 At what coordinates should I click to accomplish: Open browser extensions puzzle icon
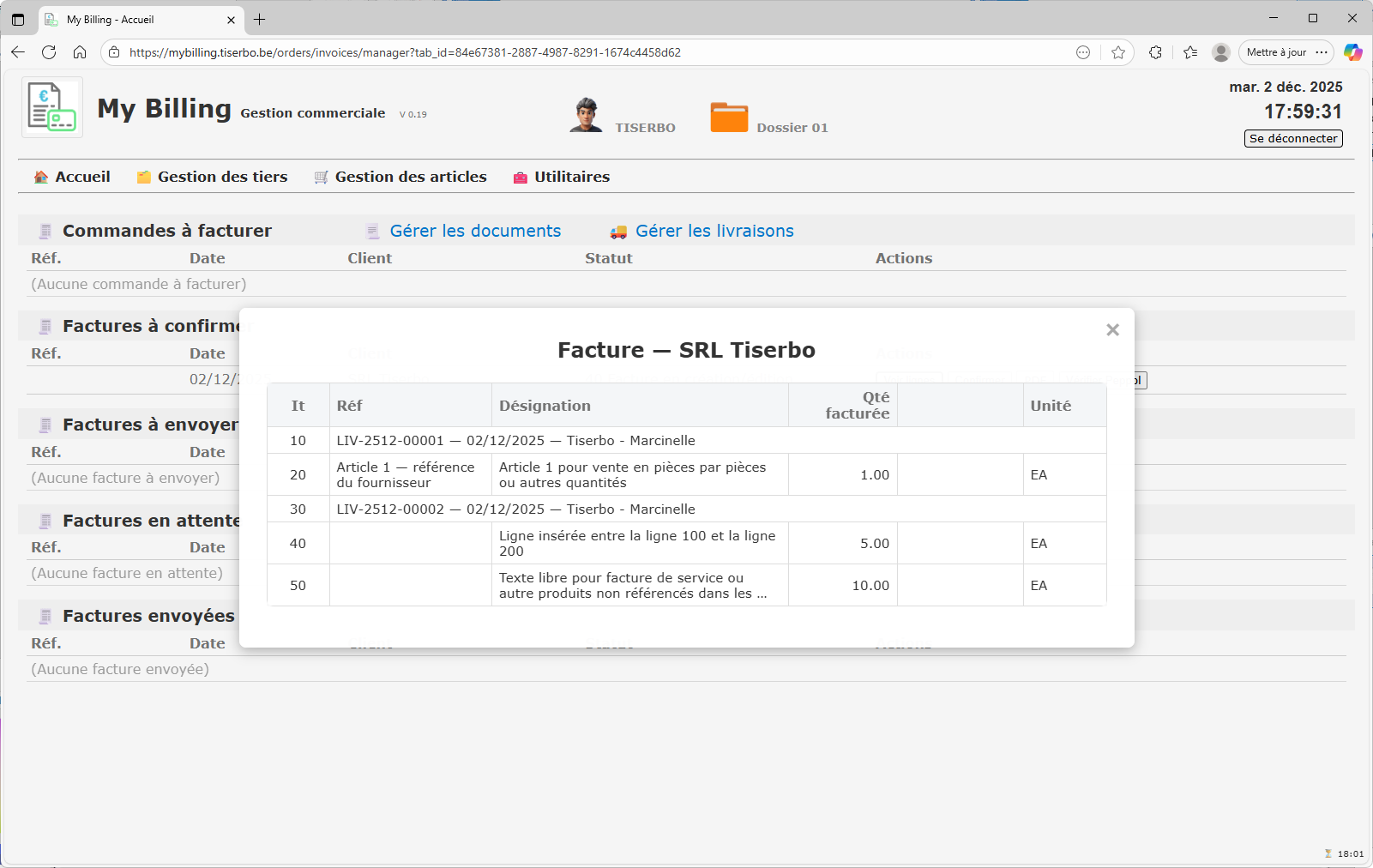point(1155,52)
